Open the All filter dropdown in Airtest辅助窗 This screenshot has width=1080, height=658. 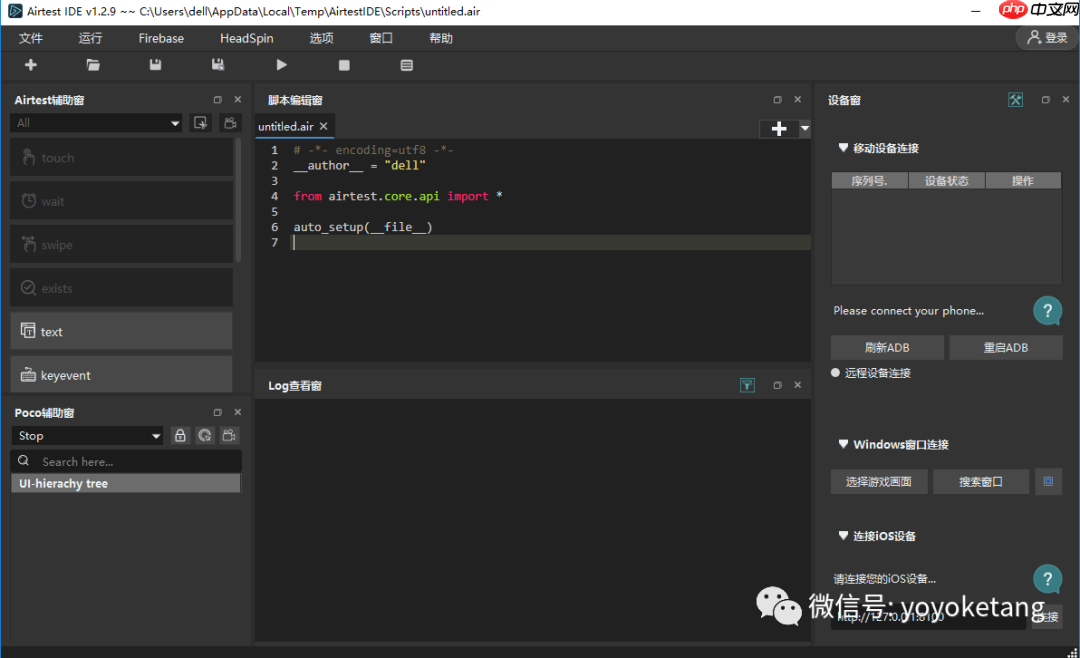(x=95, y=122)
